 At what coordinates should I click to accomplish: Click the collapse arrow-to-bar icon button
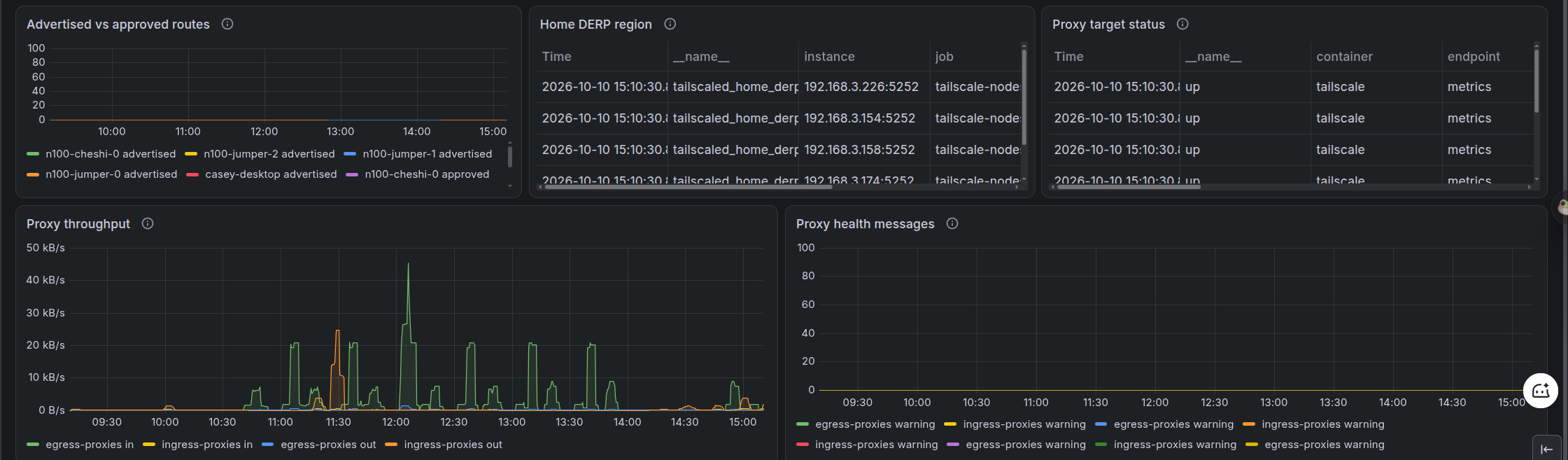1546,449
